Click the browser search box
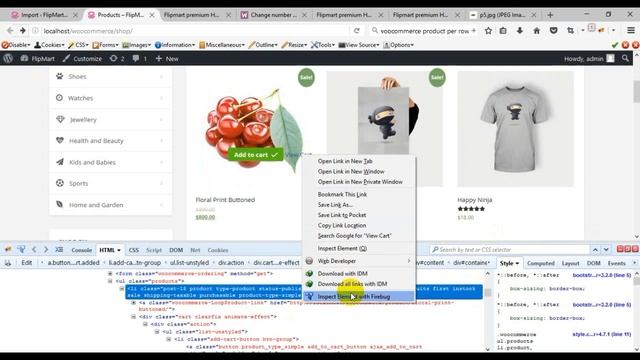640x360 pixels. click(423, 31)
